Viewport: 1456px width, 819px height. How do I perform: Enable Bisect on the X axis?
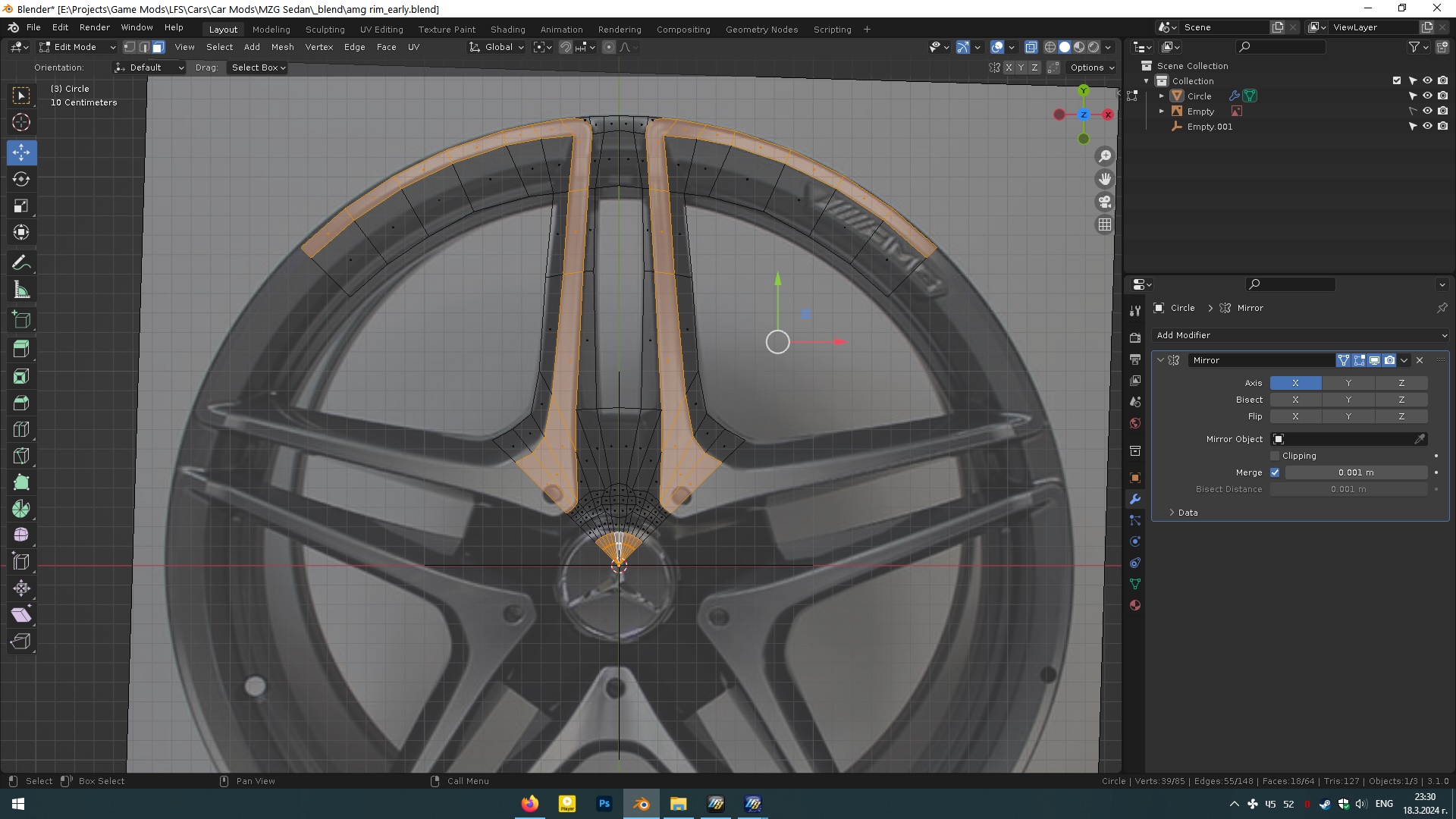coord(1295,400)
